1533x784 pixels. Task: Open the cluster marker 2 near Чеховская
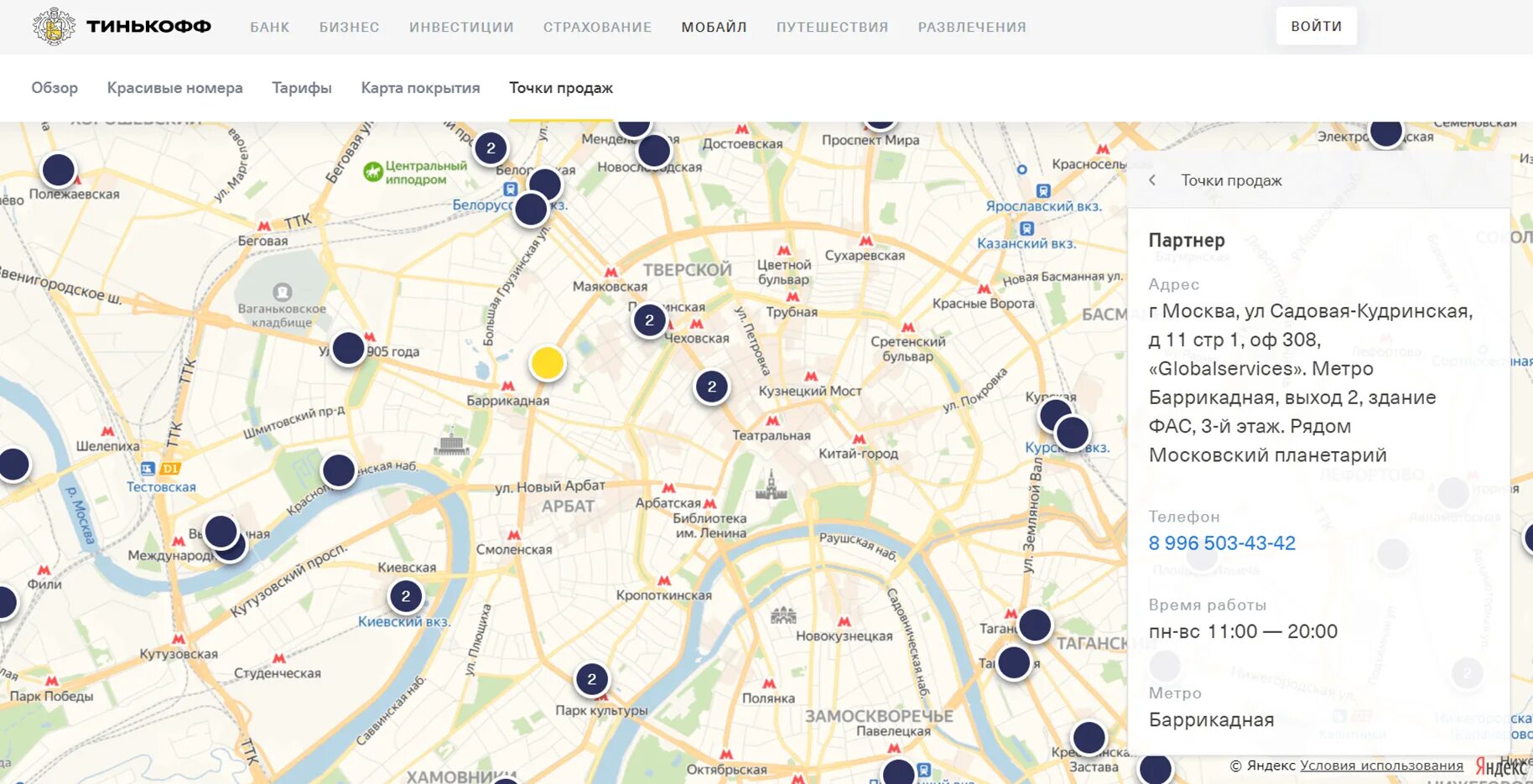point(649,320)
